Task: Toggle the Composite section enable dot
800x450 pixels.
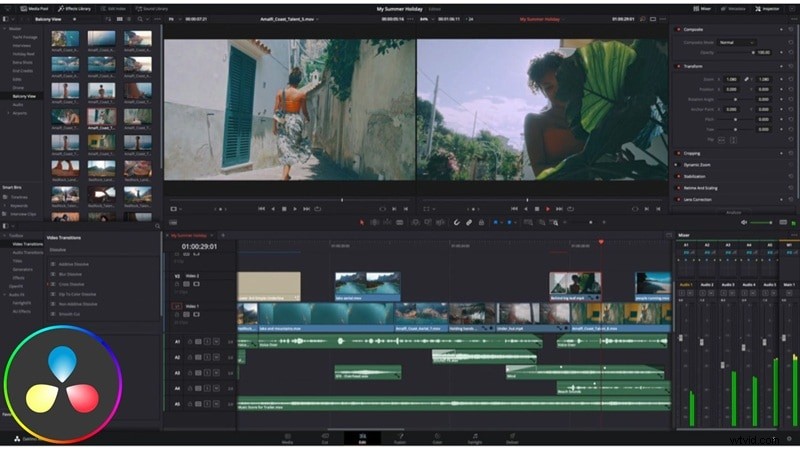Action: pyautogui.click(x=678, y=30)
